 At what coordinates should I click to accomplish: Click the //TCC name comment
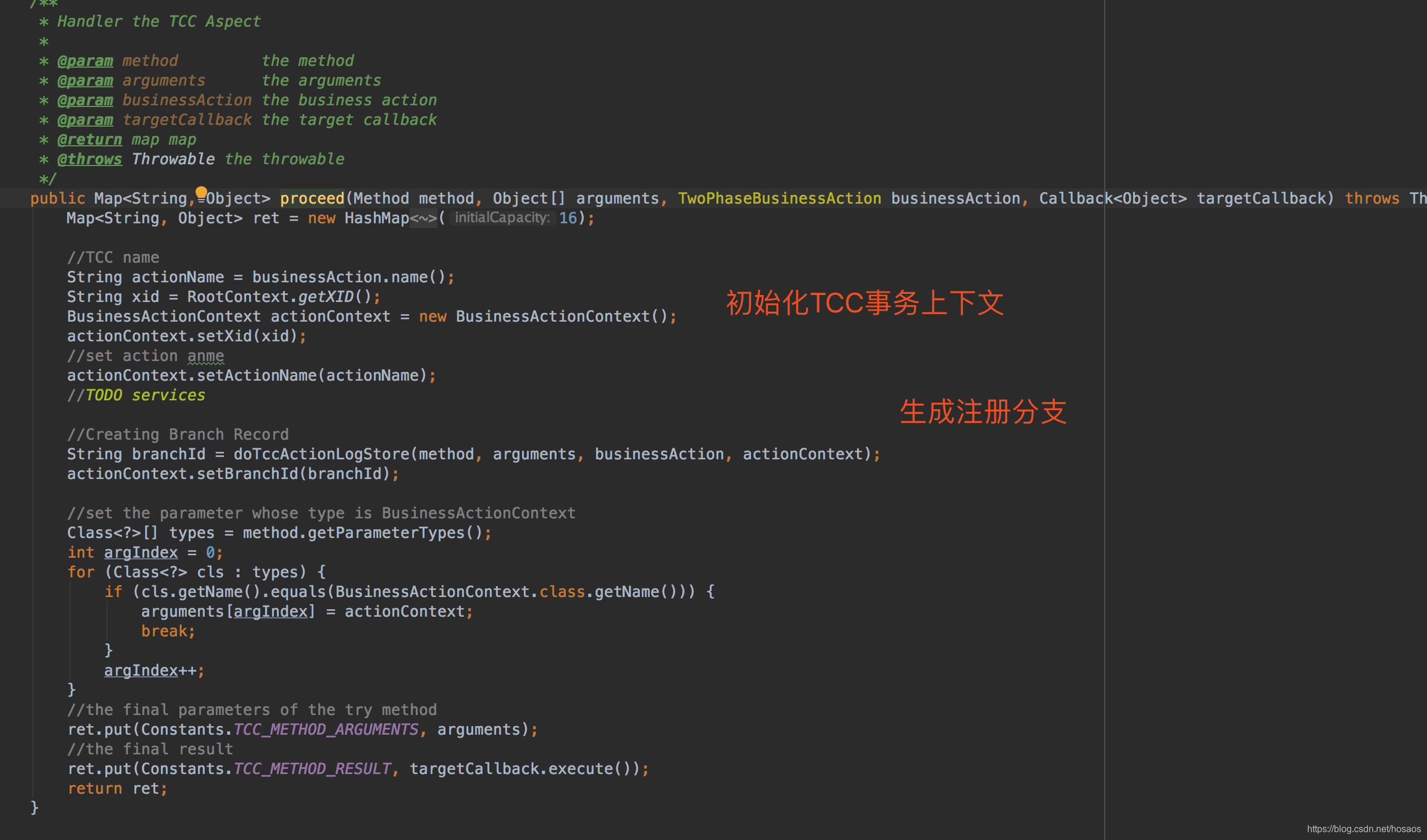click(x=113, y=257)
